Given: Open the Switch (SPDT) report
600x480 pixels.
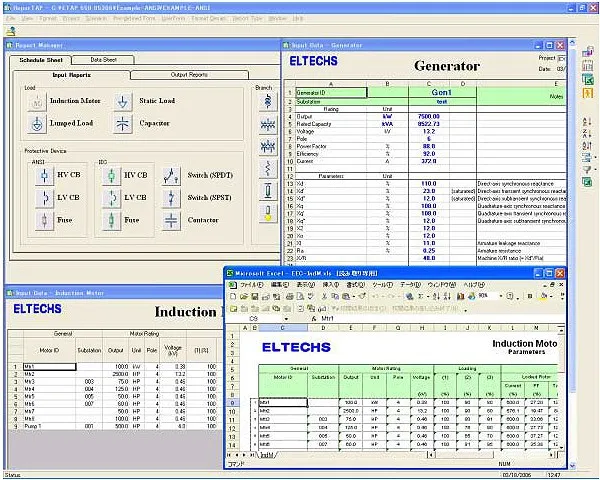Looking at the screenshot, I should 171,175.
